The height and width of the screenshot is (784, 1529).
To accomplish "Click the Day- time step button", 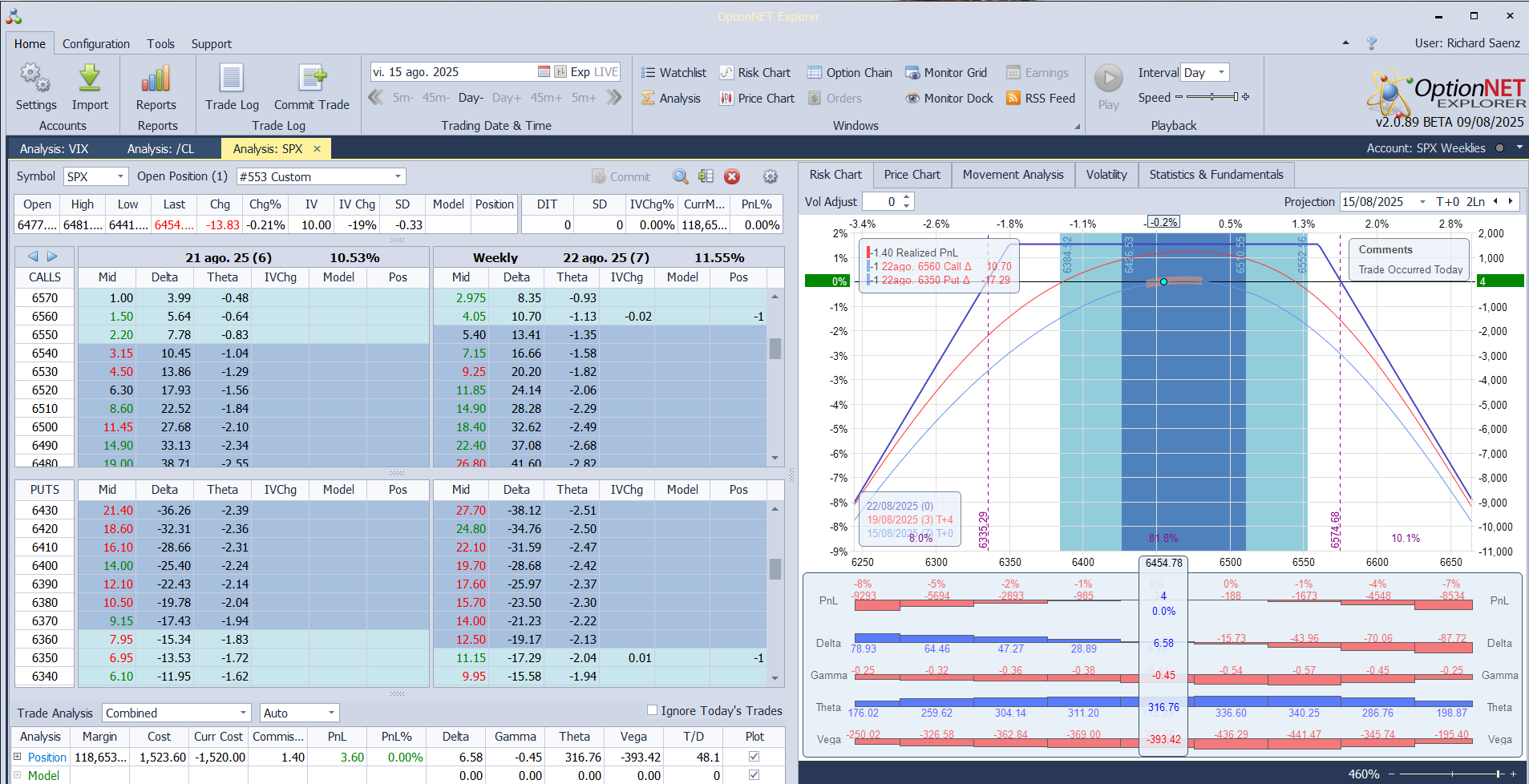I will (471, 98).
